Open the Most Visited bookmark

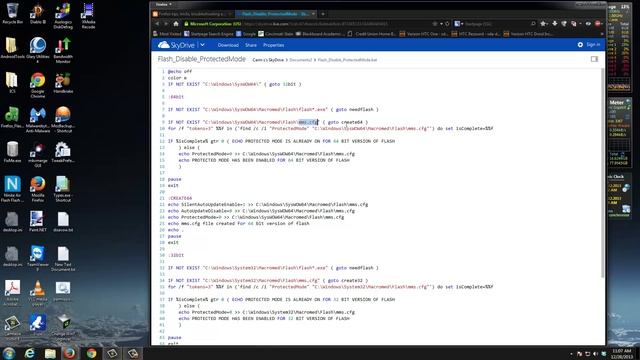(x=167, y=34)
